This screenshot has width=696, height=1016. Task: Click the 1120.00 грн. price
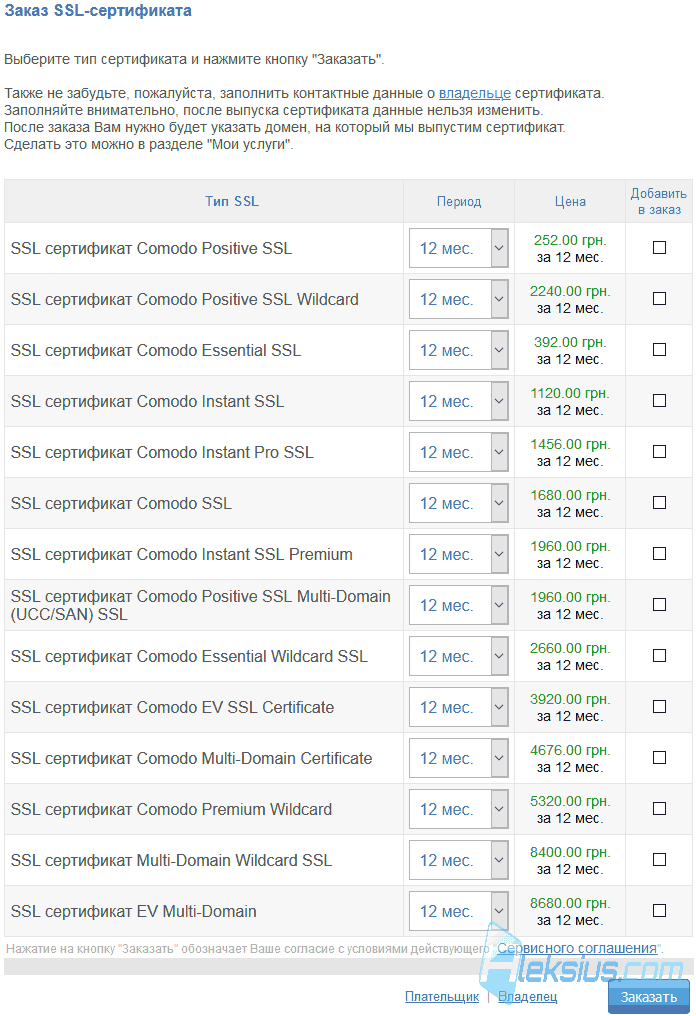[570, 393]
